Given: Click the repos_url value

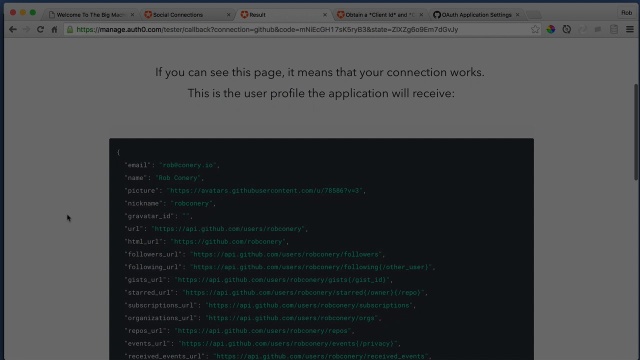Looking at the screenshot, I should [x=263, y=331].
